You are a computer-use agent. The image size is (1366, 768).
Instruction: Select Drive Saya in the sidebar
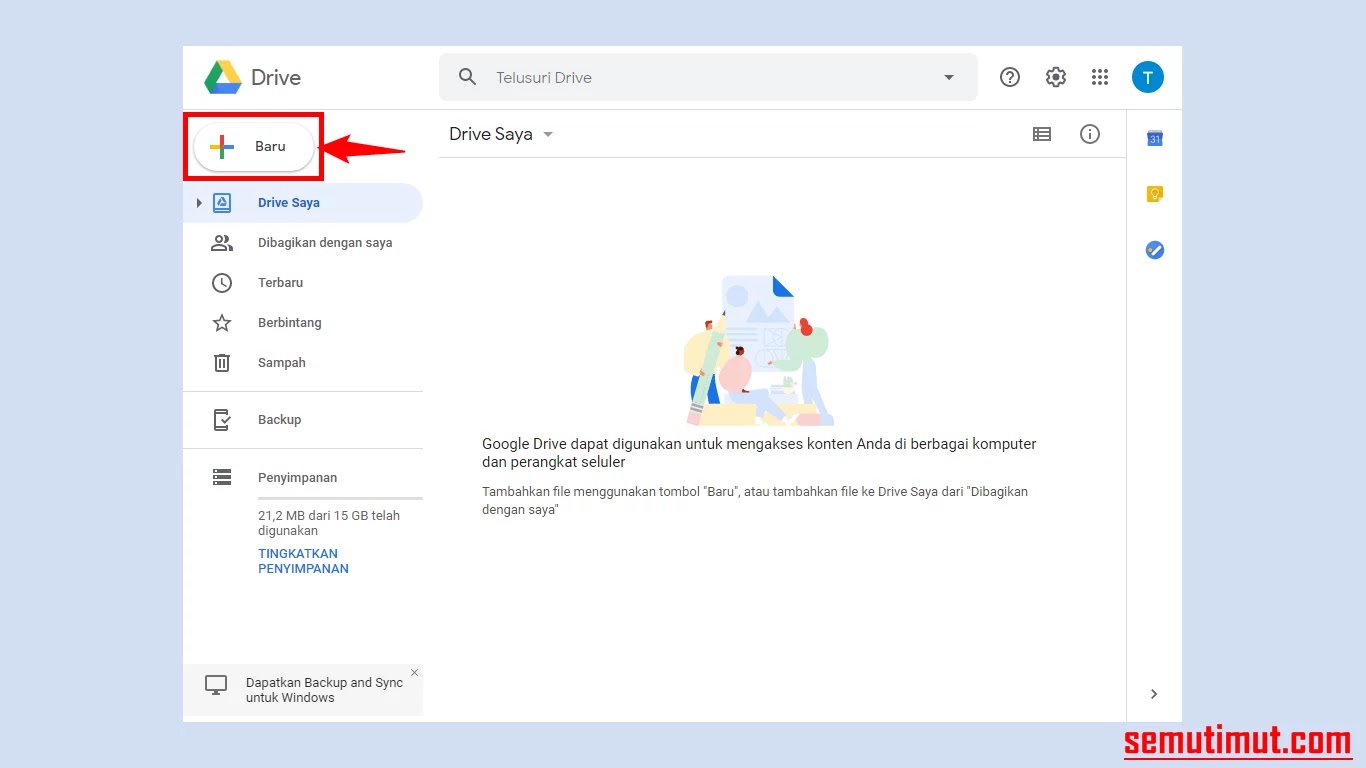pos(303,203)
